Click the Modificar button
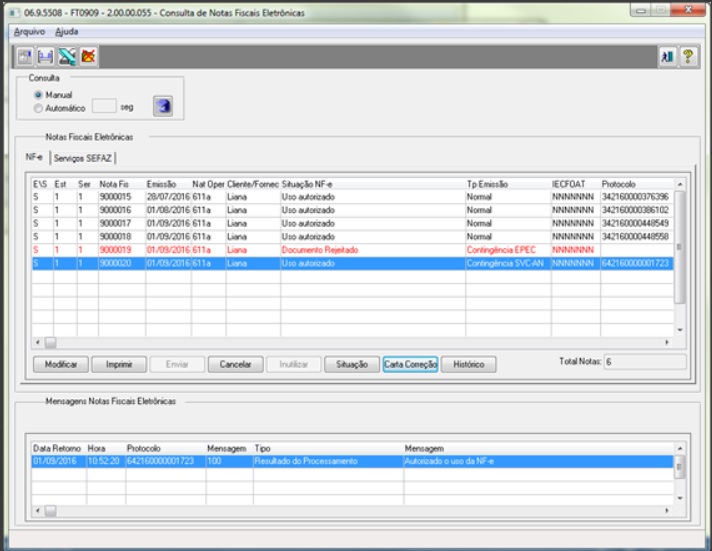This screenshot has width=712, height=551. pyautogui.click(x=61, y=364)
